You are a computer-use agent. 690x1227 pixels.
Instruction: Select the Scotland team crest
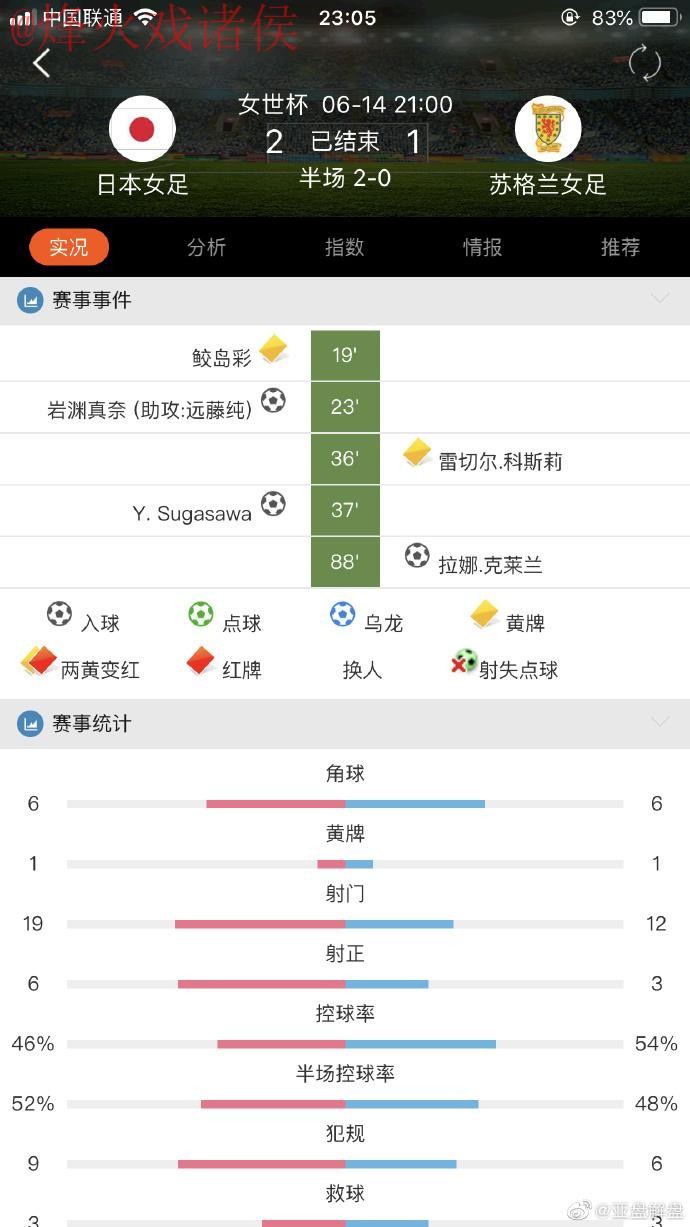(548, 129)
